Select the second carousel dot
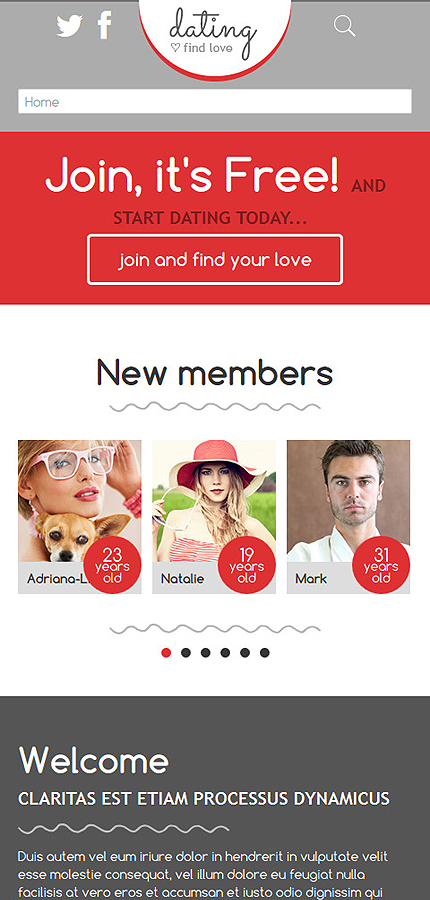430x900 pixels. [x=185, y=653]
